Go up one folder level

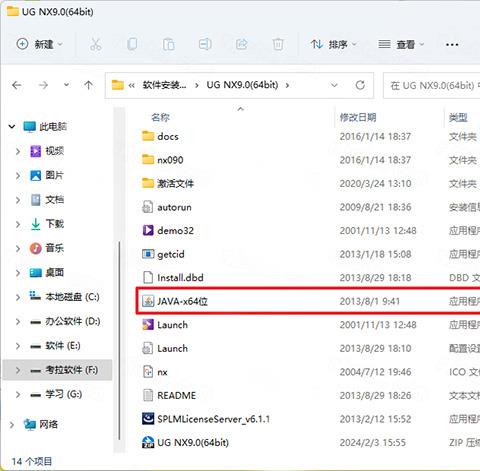(88, 85)
